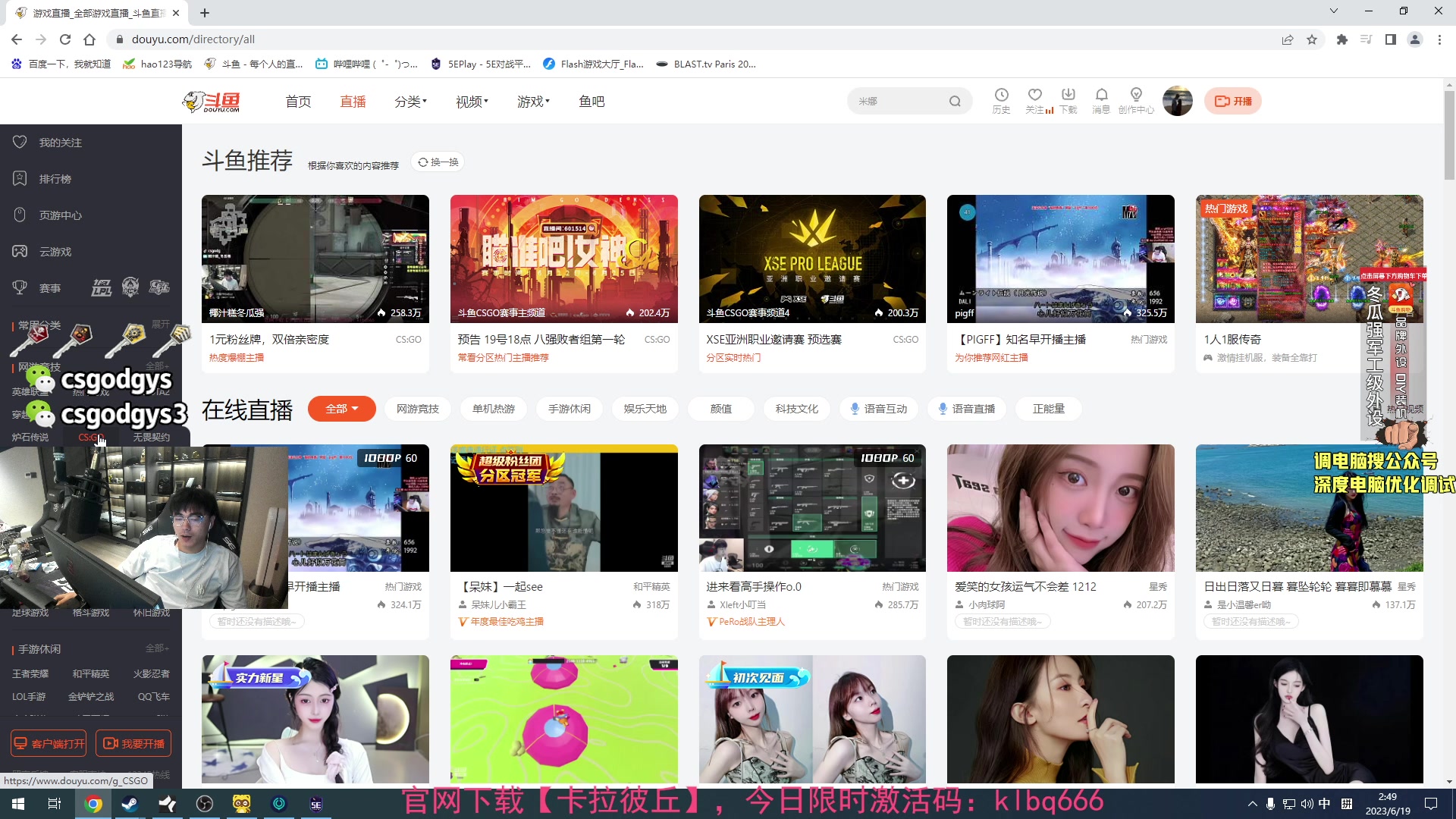Open the Windows Start menu
Screen dimensions: 1456x819
18,804
